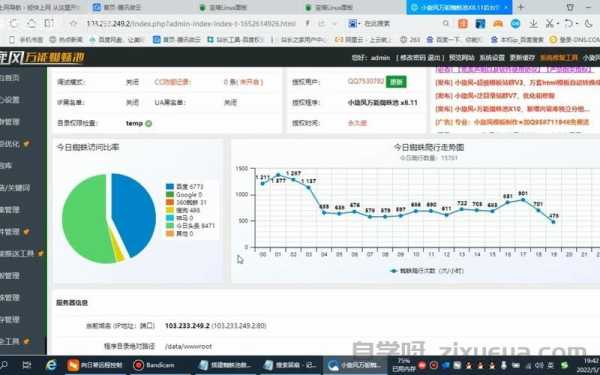This screenshot has height=375, width=600.
Task: Toggle the 百度 6773 legend series
Action: (x=184, y=187)
